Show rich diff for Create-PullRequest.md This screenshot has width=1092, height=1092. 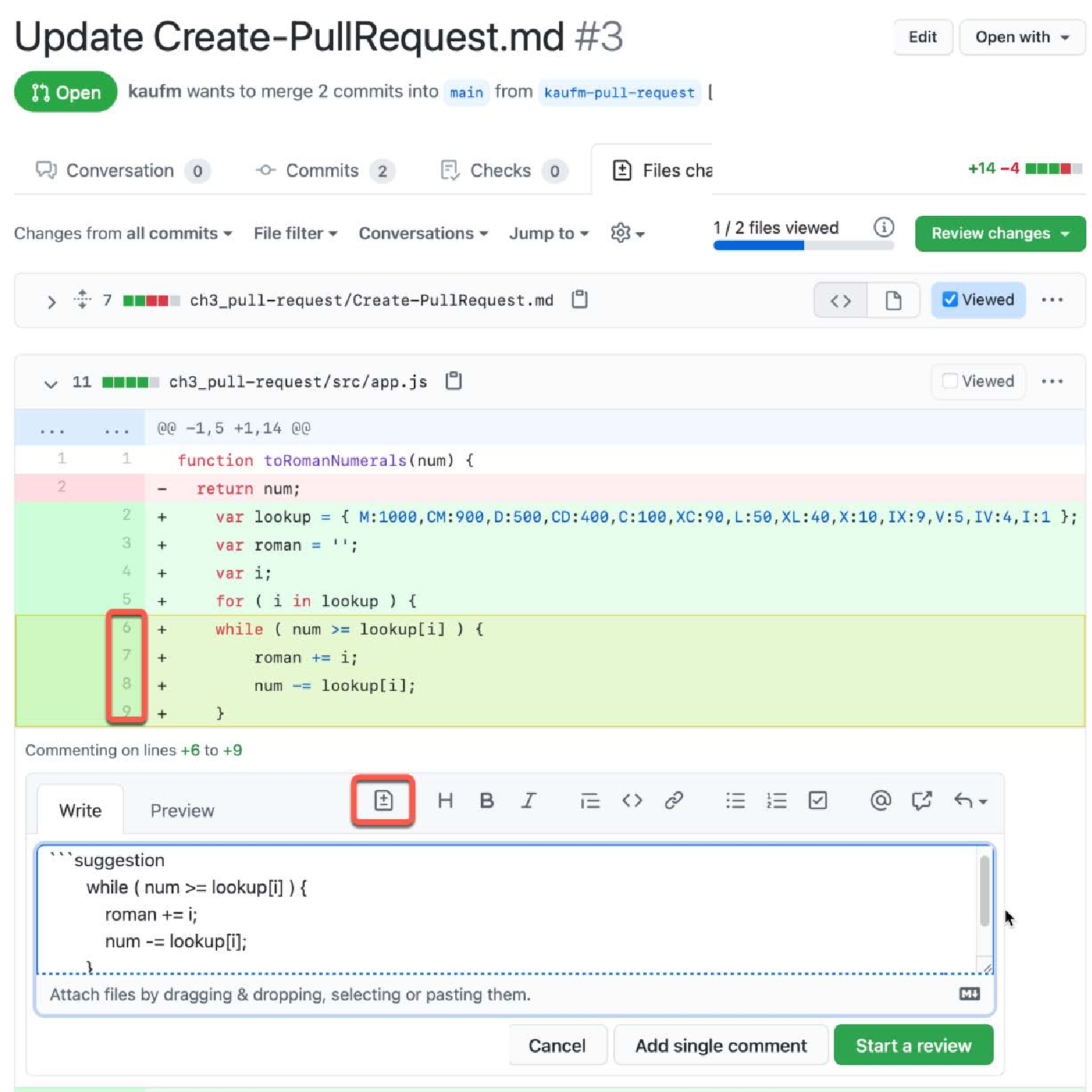coord(893,301)
